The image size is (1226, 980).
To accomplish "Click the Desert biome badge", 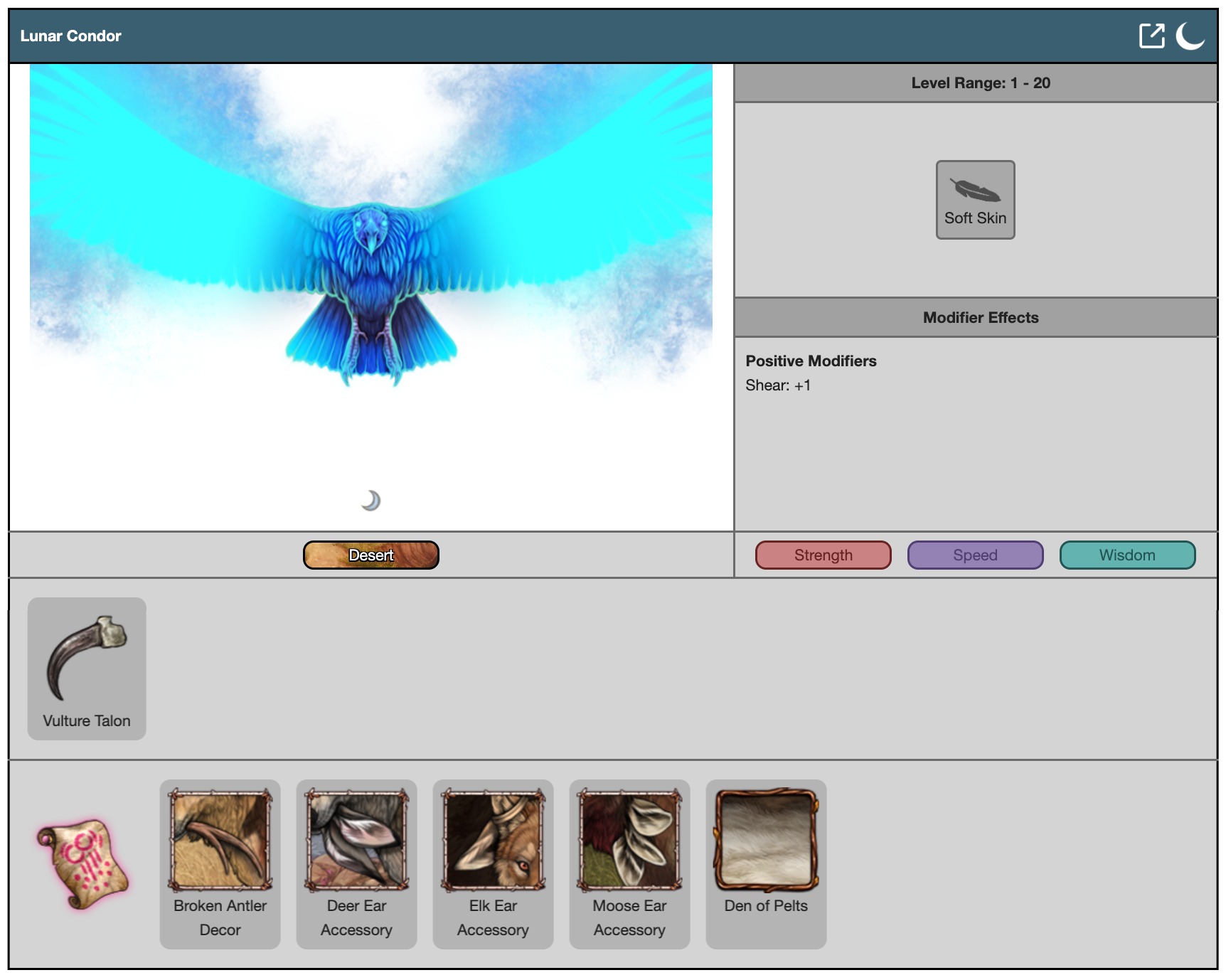I will (371, 555).
